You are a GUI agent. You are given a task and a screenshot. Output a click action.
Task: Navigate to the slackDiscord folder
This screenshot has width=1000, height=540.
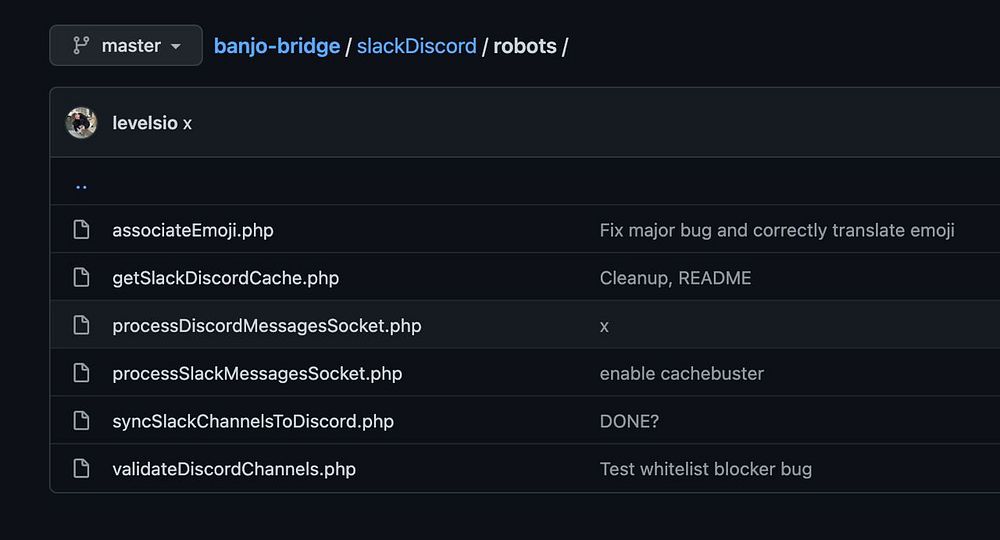pos(416,46)
